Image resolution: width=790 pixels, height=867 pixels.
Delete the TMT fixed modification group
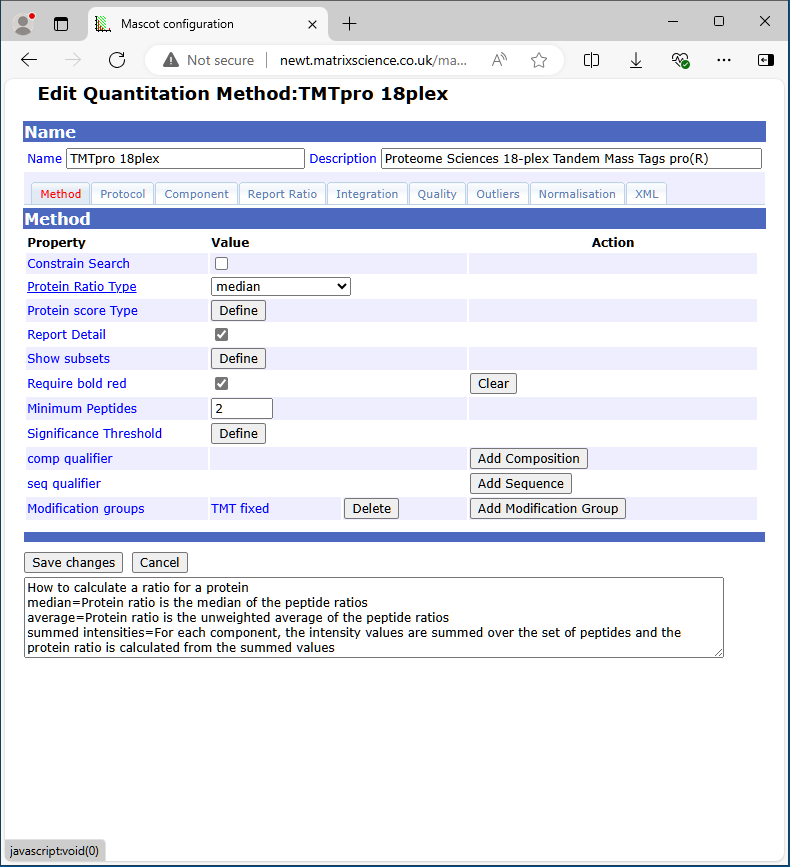point(372,509)
